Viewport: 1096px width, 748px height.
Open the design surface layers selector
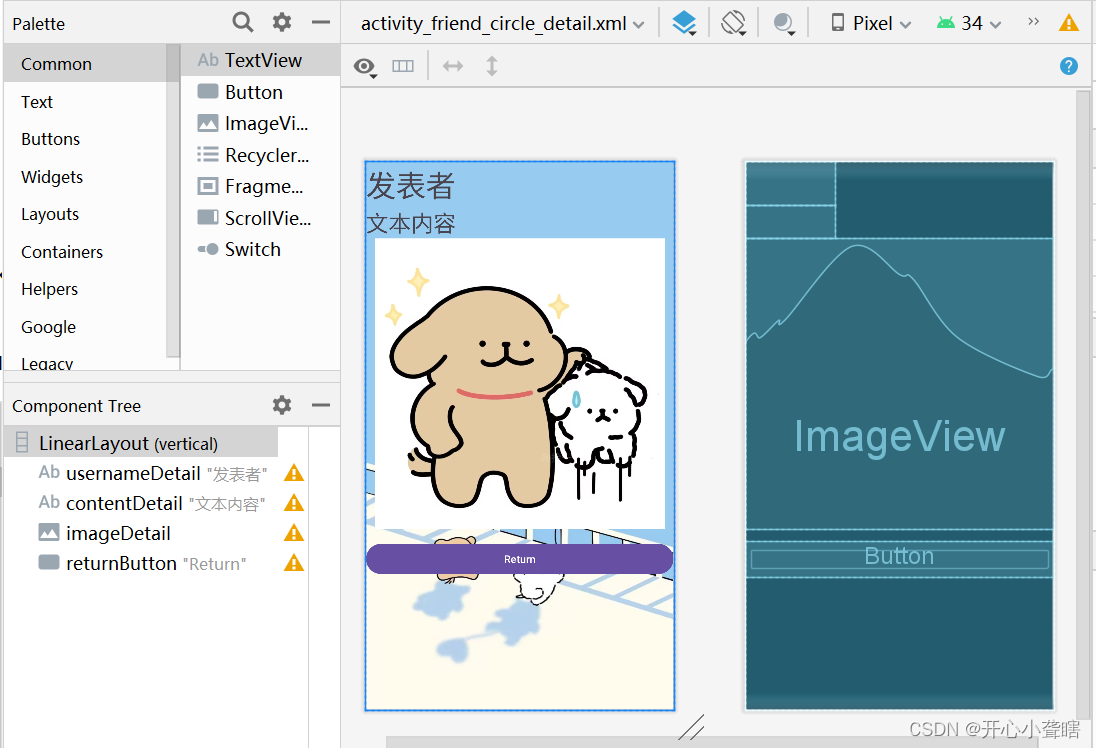[684, 23]
